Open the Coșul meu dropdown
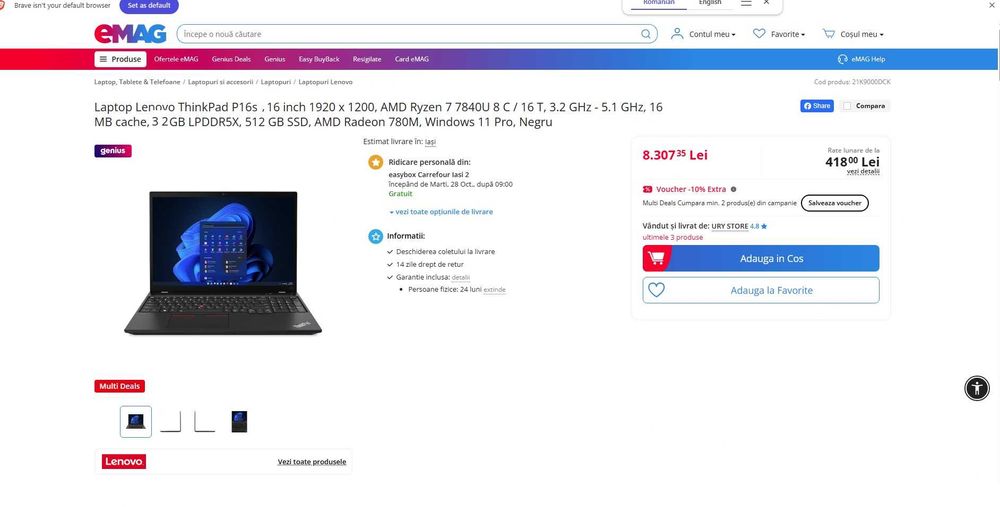The width and height of the screenshot is (1000, 507). (853, 34)
